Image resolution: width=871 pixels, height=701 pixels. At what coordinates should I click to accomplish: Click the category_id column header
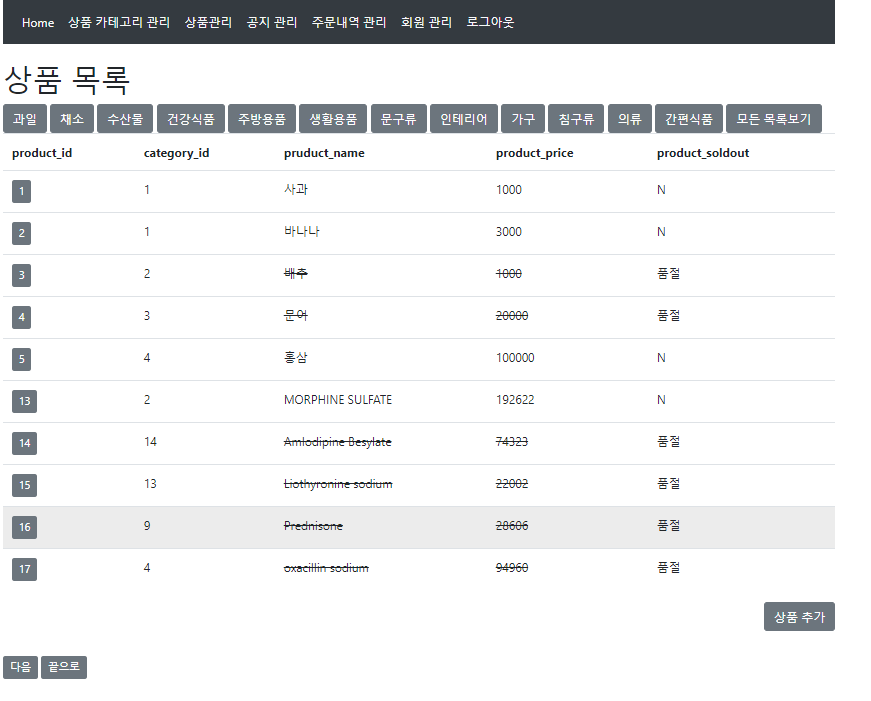point(177,153)
